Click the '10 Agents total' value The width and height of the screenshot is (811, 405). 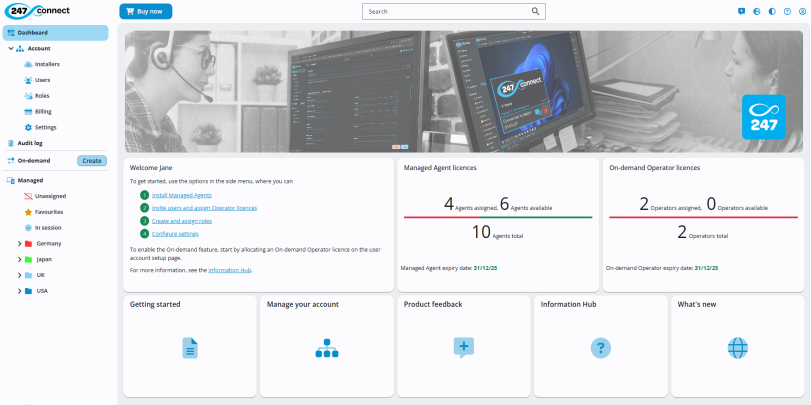497,232
